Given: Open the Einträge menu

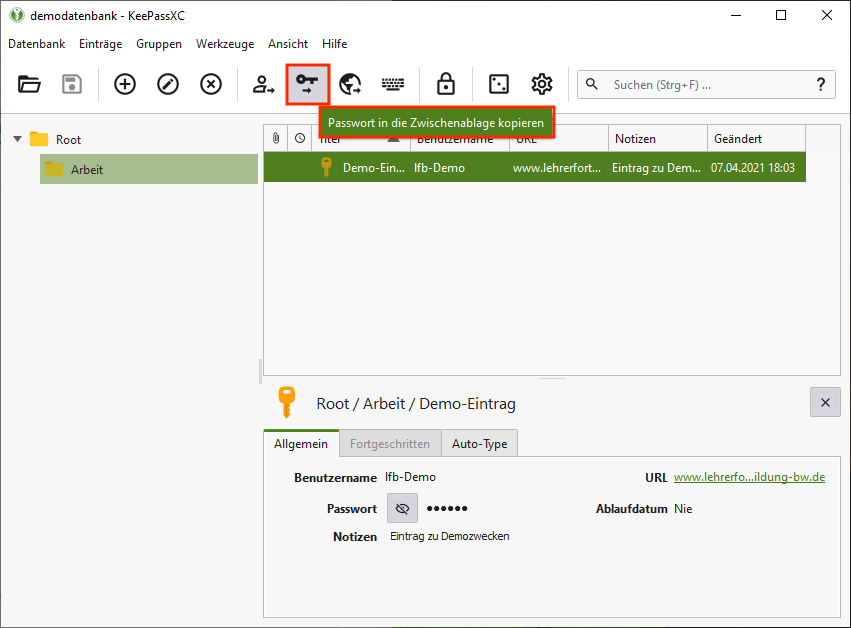Looking at the screenshot, I should (x=100, y=44).
